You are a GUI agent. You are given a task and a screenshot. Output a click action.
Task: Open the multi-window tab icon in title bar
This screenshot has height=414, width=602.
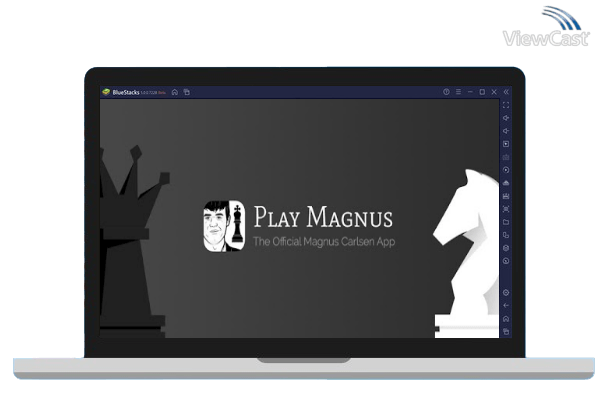click(187, 92)
